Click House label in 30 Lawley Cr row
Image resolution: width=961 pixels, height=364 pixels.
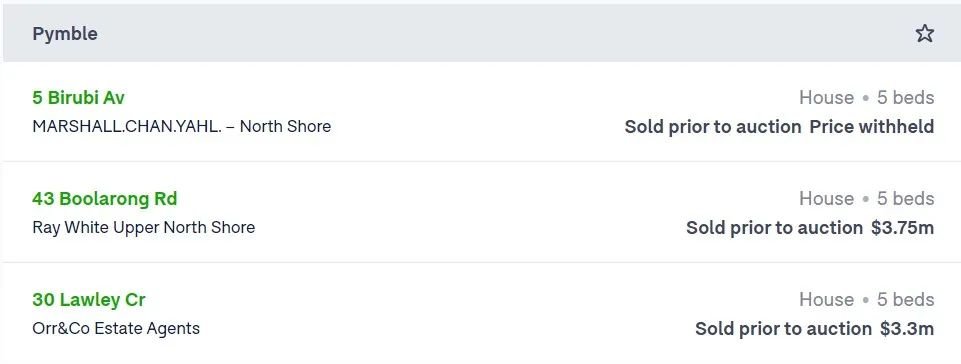tap(826, 300)
